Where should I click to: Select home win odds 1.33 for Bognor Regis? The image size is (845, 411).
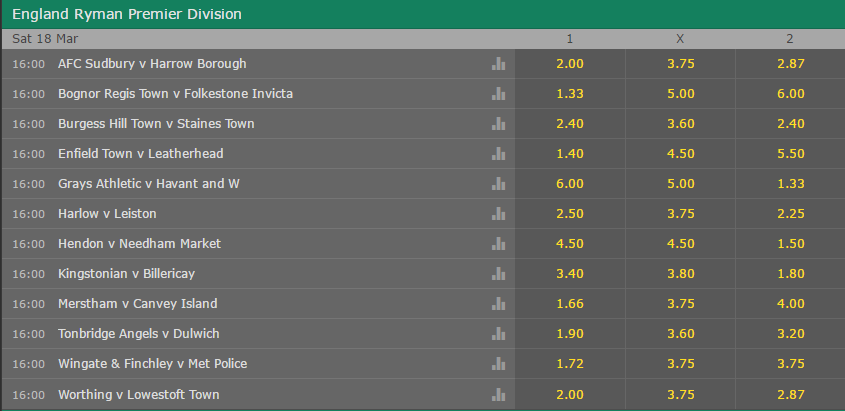coord(570,94)
